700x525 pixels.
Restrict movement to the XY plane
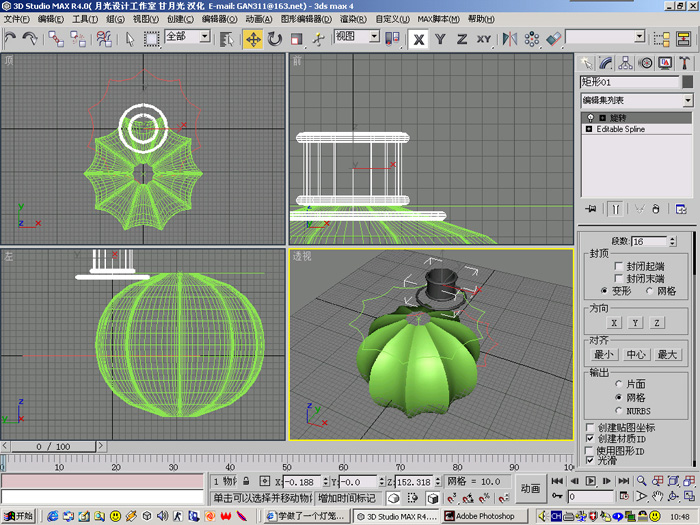pos(483,39)
